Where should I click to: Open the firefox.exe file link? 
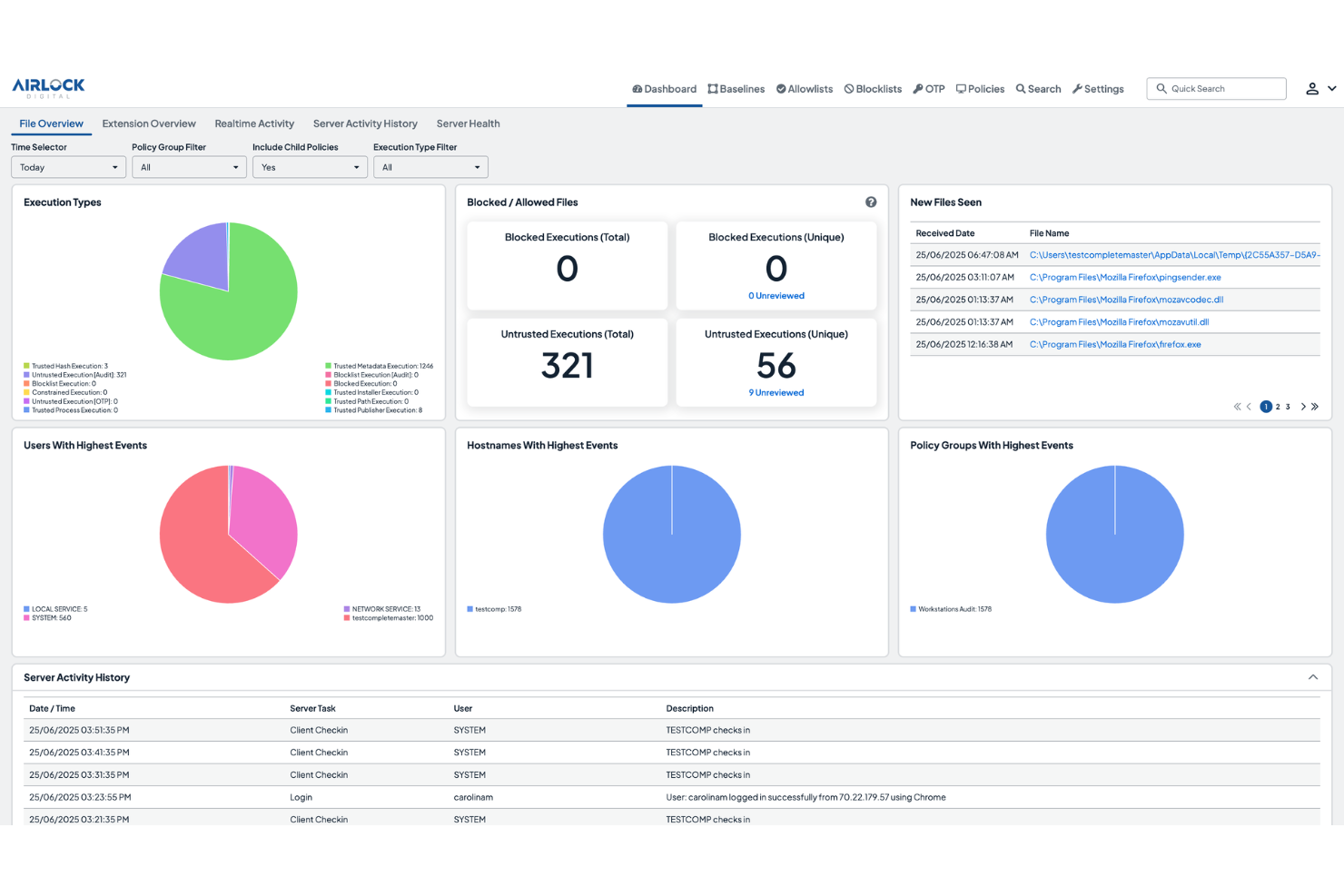[x=1115, y=344]
